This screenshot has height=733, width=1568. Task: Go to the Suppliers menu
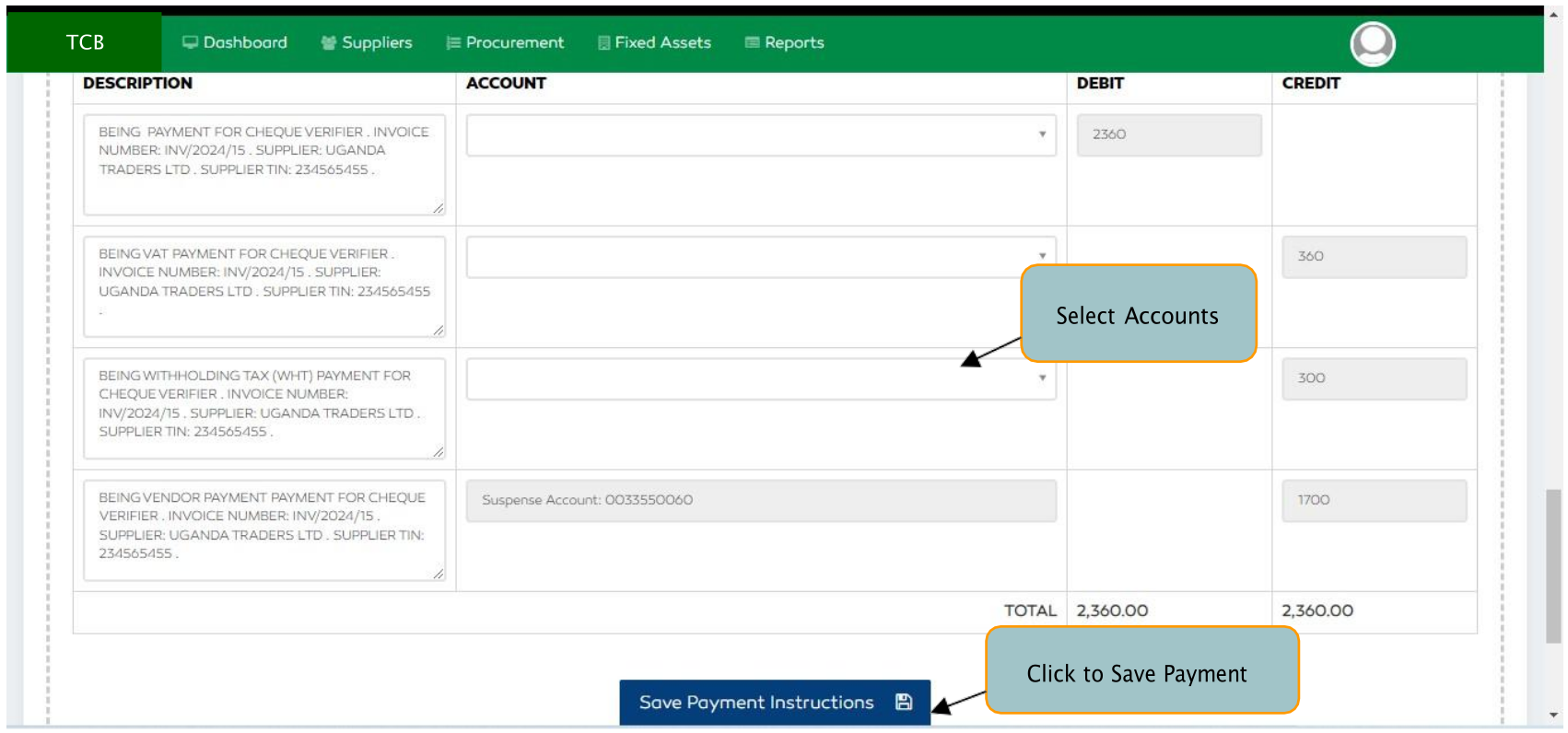pos(377,42)
